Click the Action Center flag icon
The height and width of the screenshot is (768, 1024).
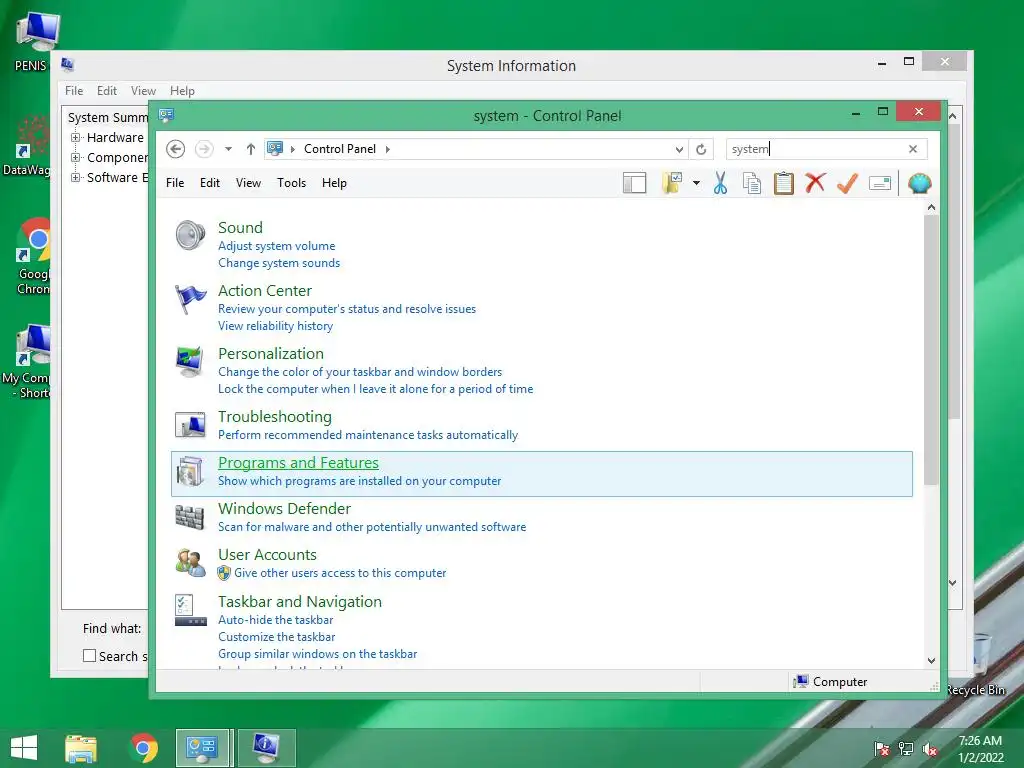pyautogui.click(x=190, y=299)
